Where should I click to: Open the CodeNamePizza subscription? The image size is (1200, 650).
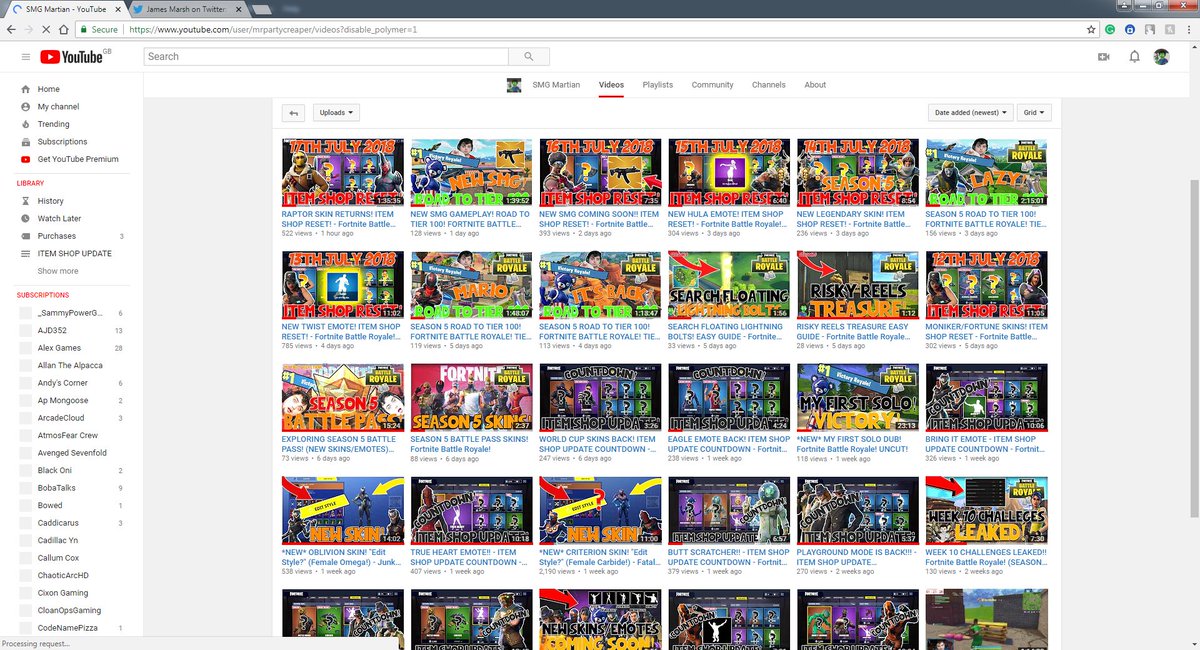(x=68, y=628)
